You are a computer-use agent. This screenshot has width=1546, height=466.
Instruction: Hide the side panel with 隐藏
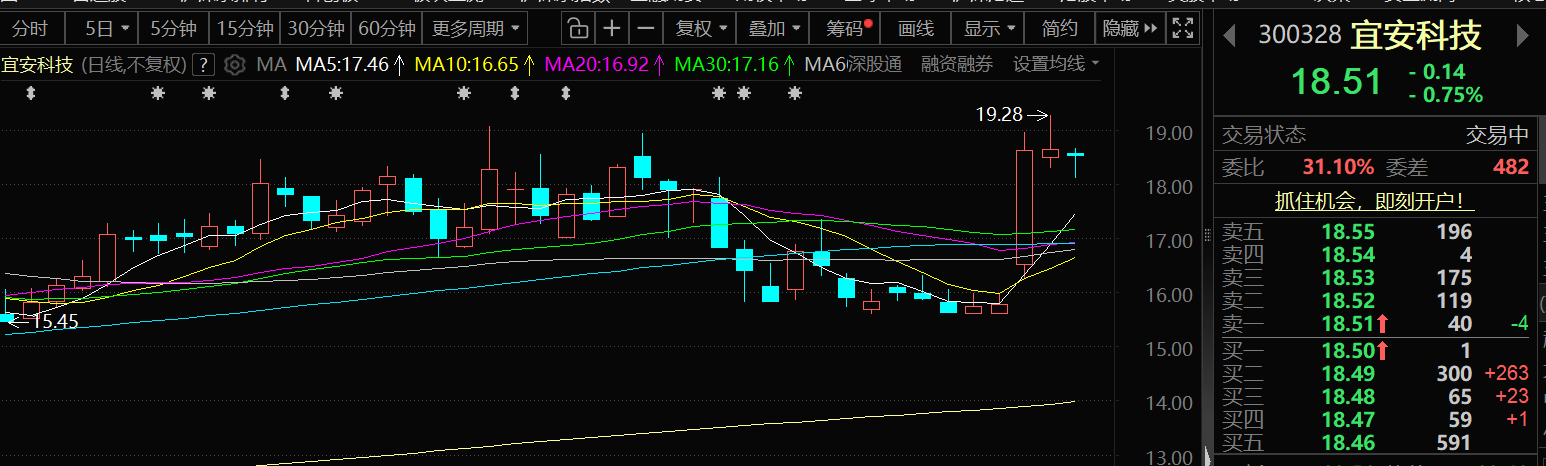(1130, 28)
